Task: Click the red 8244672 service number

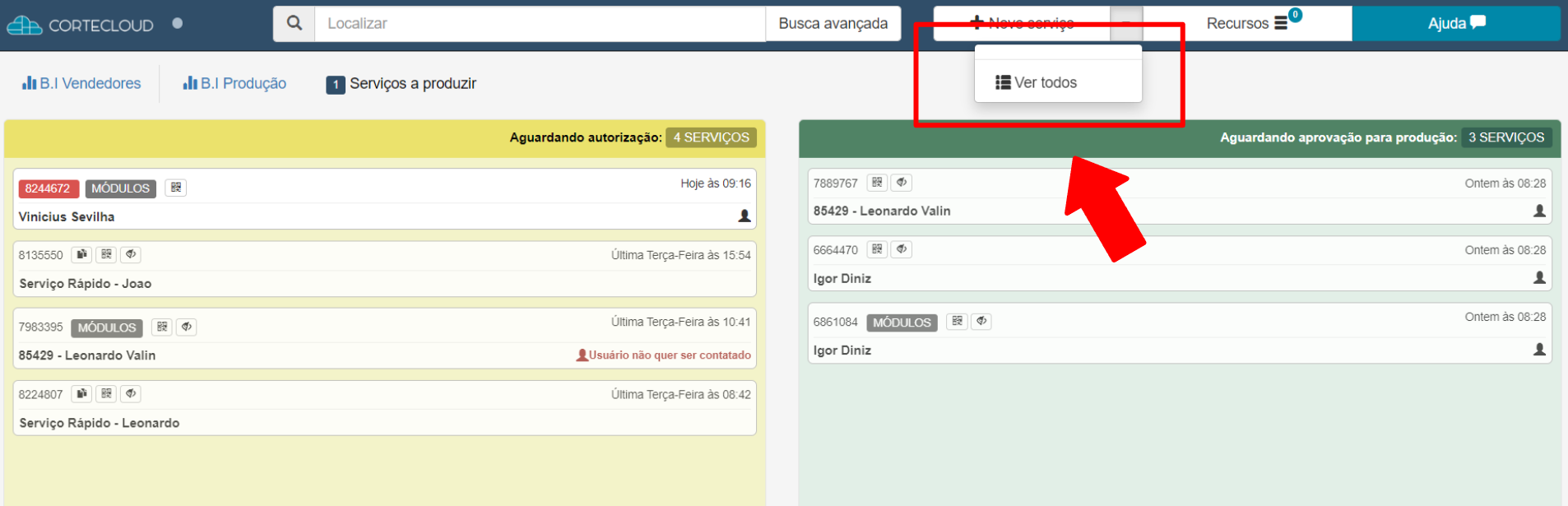Action: (48, 188)
